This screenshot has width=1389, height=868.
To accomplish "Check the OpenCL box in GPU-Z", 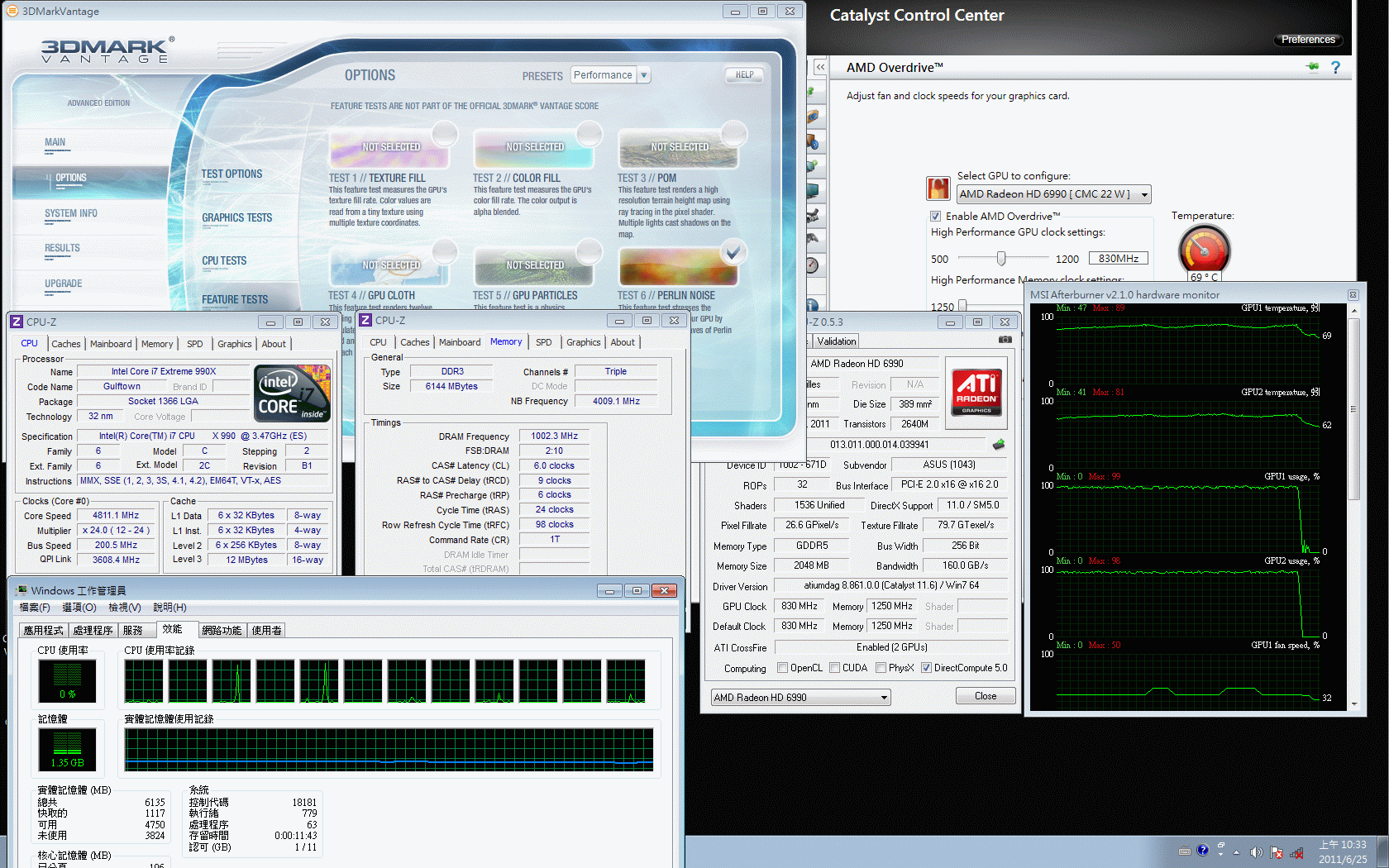I will click(x=782, y=668).
